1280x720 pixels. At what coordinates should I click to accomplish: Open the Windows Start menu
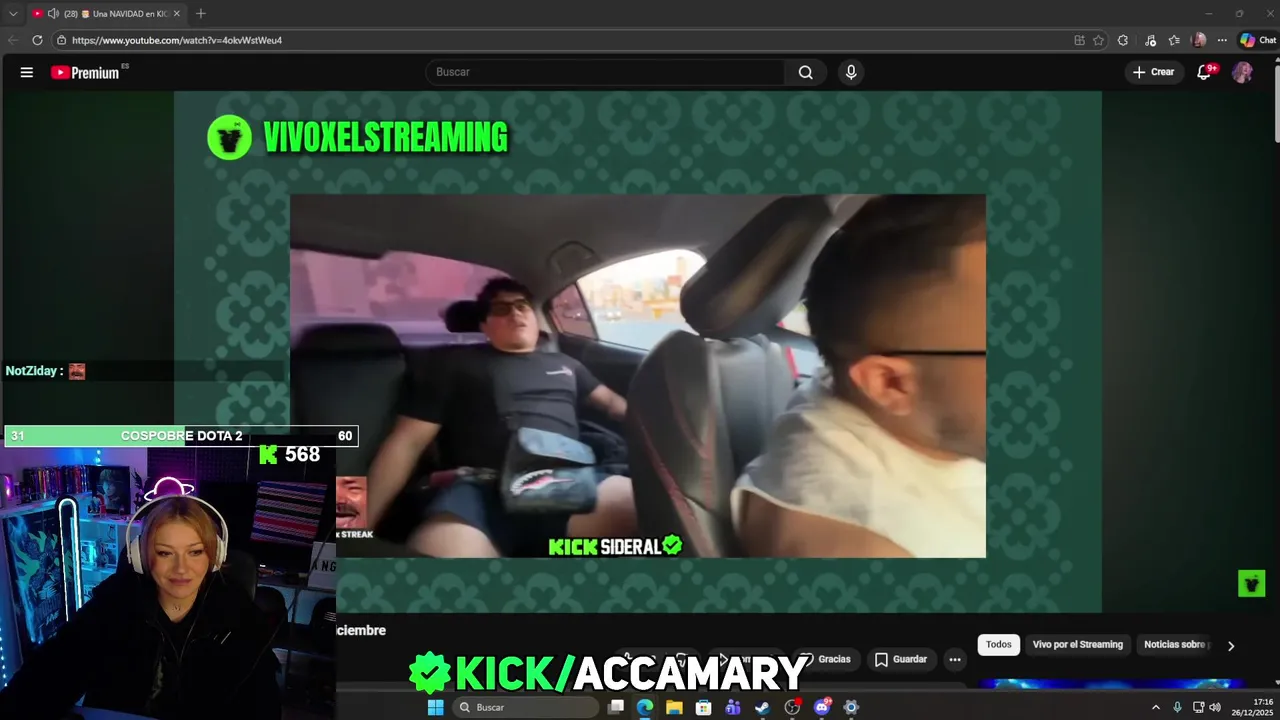coord(436,707)
